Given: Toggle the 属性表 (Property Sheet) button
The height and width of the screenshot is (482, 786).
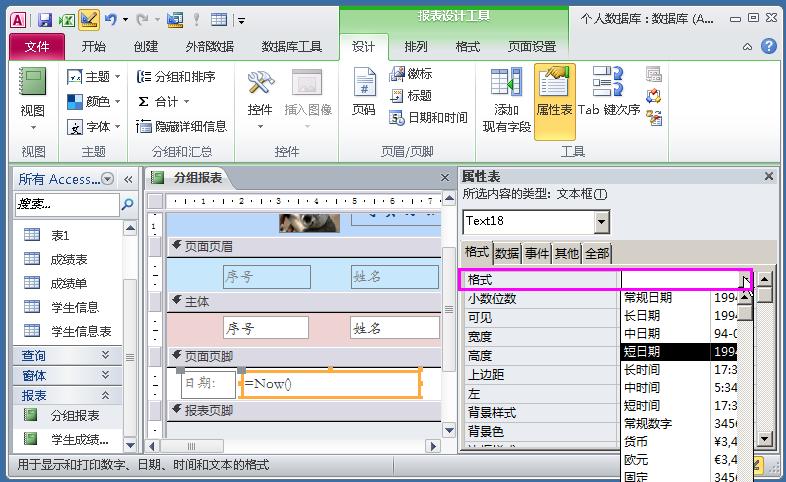Looking at the screenshot, I should pos(554,100).
